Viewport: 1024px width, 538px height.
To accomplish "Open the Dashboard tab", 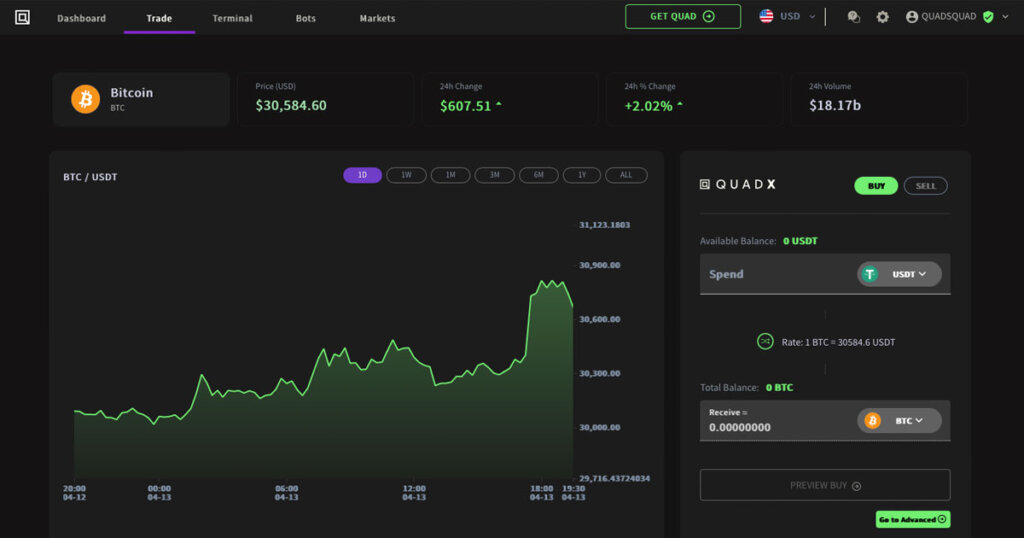I will tap(82, 18).
